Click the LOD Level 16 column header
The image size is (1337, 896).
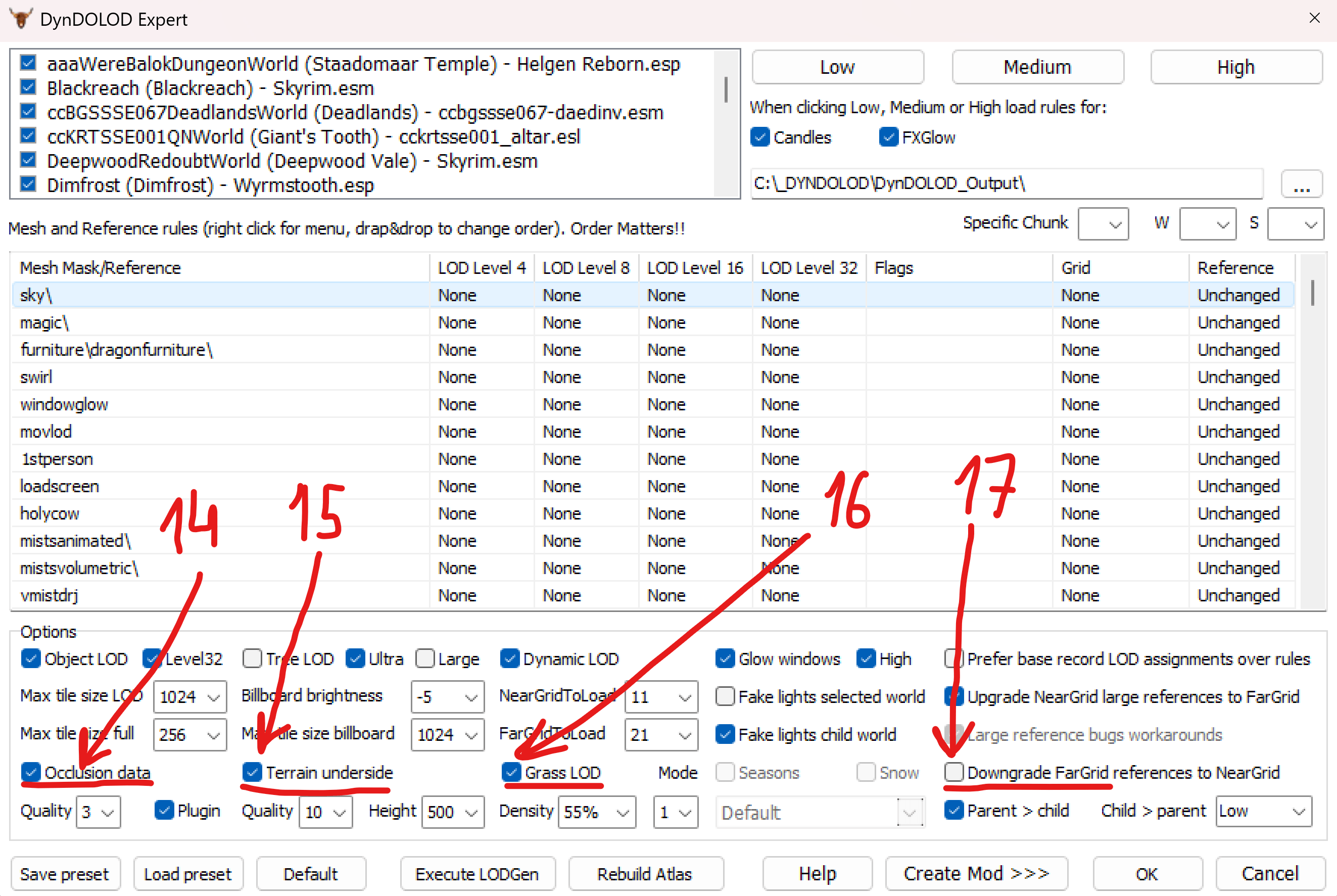point(694,267)
